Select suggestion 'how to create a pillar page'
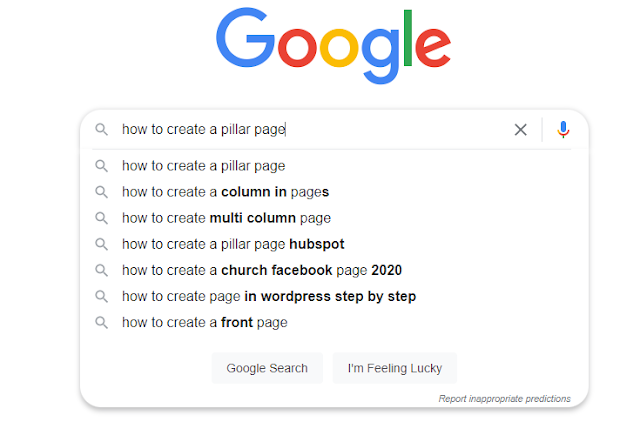Screen dimensions: 640x422 click(x=204, y=165)
